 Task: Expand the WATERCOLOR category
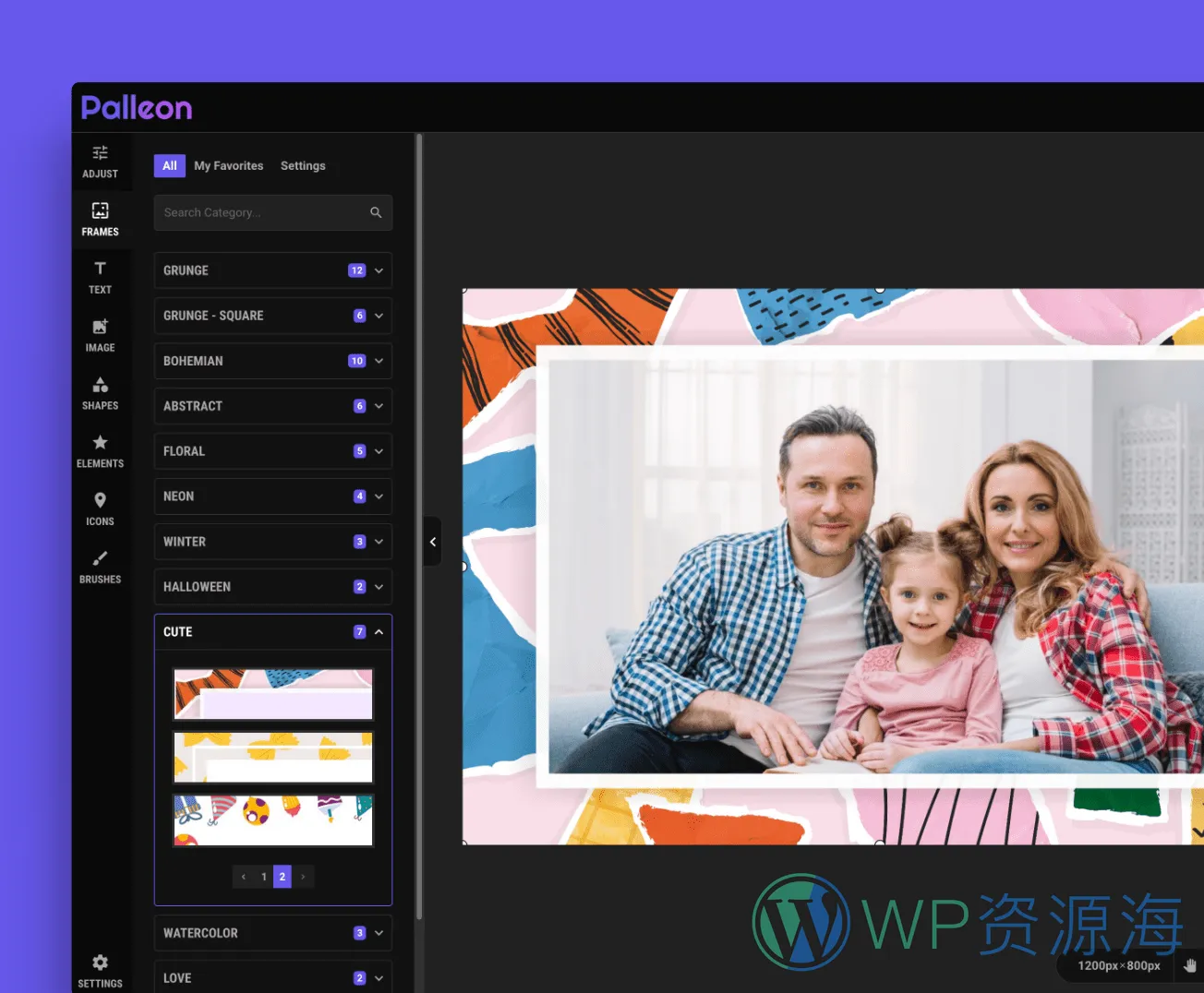(x=272, y=933)
